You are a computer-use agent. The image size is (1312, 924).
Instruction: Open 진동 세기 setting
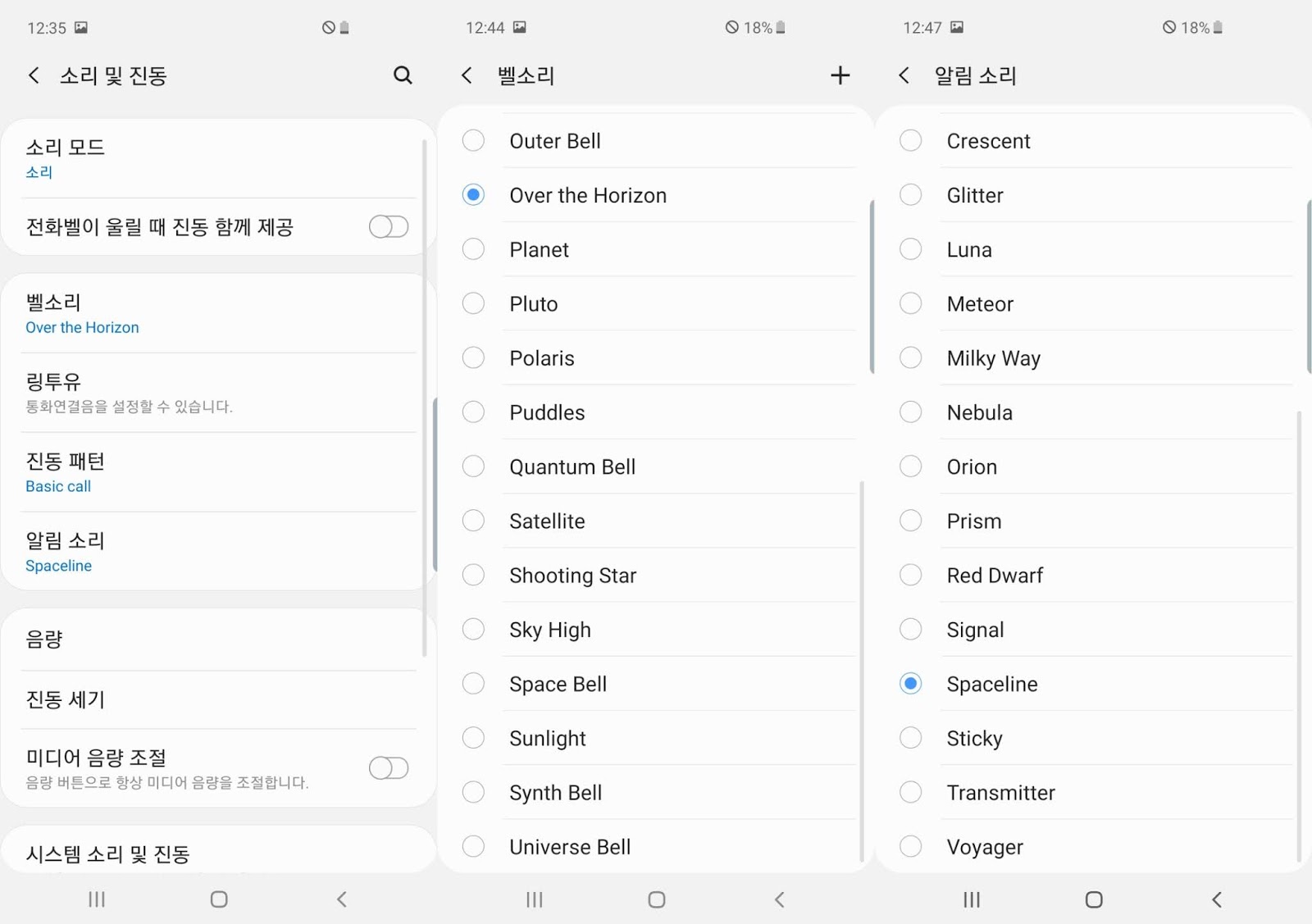point(217,699)
